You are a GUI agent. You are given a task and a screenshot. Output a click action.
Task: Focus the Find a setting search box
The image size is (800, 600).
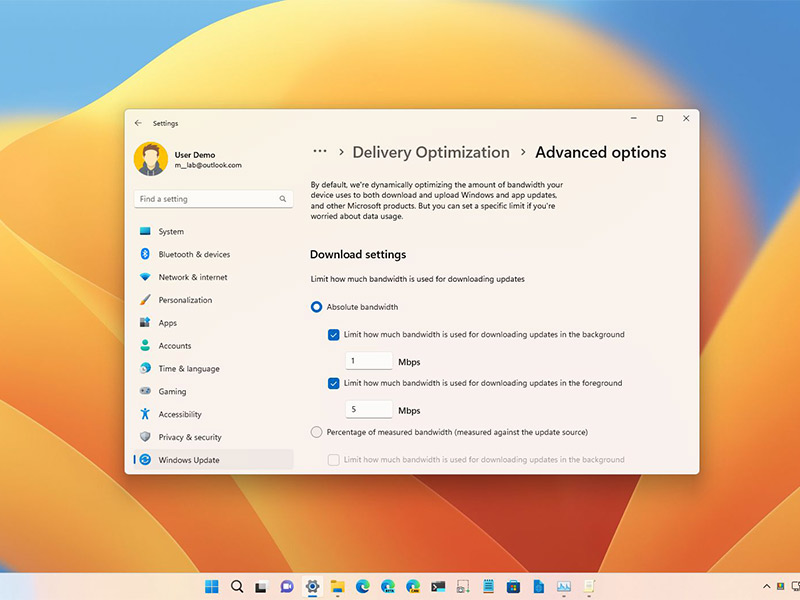point(213,199)
